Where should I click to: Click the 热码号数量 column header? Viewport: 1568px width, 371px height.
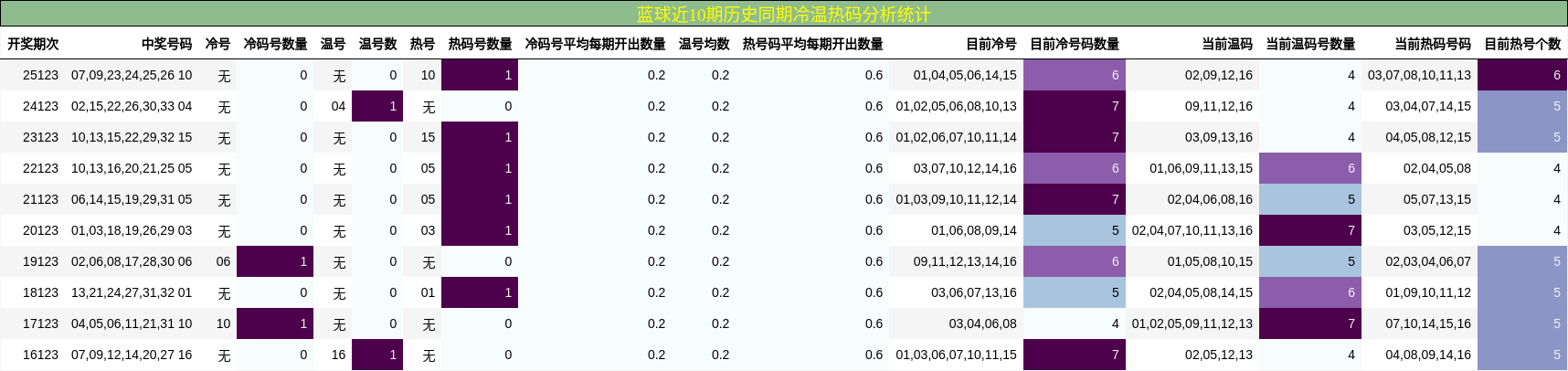(480, 44)
